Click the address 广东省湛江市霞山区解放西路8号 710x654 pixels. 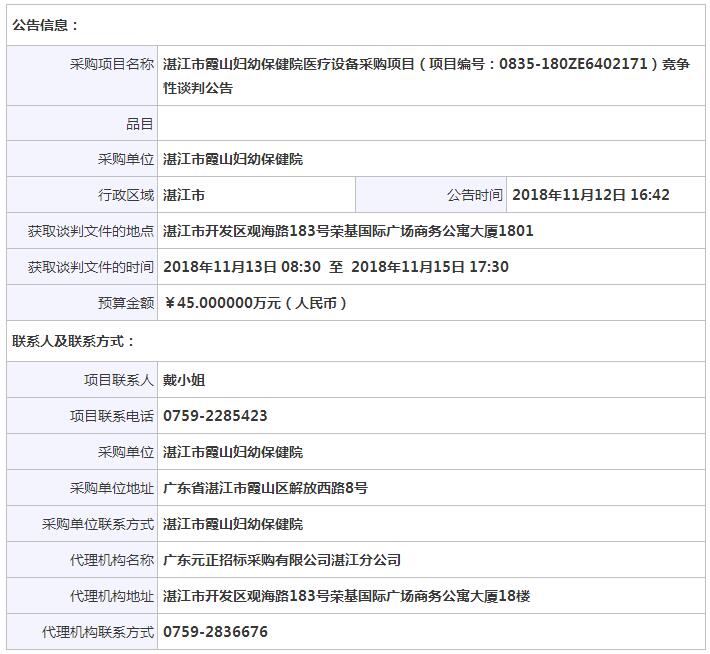click(x=265, y=488)
